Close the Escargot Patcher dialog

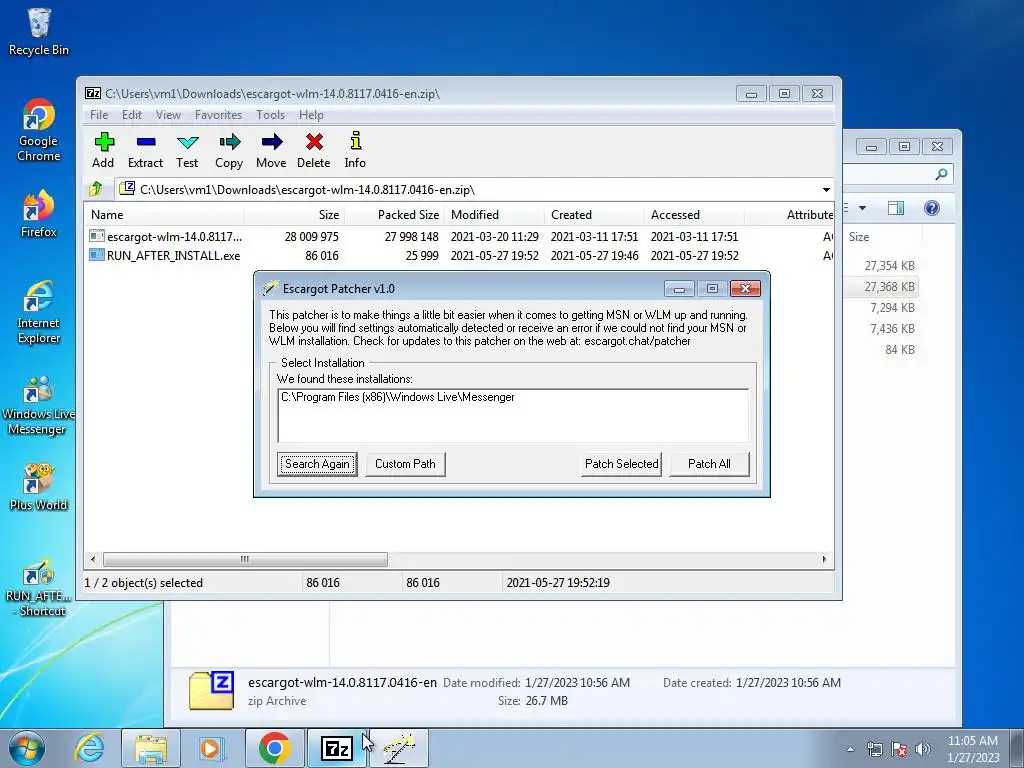[745, 289]
